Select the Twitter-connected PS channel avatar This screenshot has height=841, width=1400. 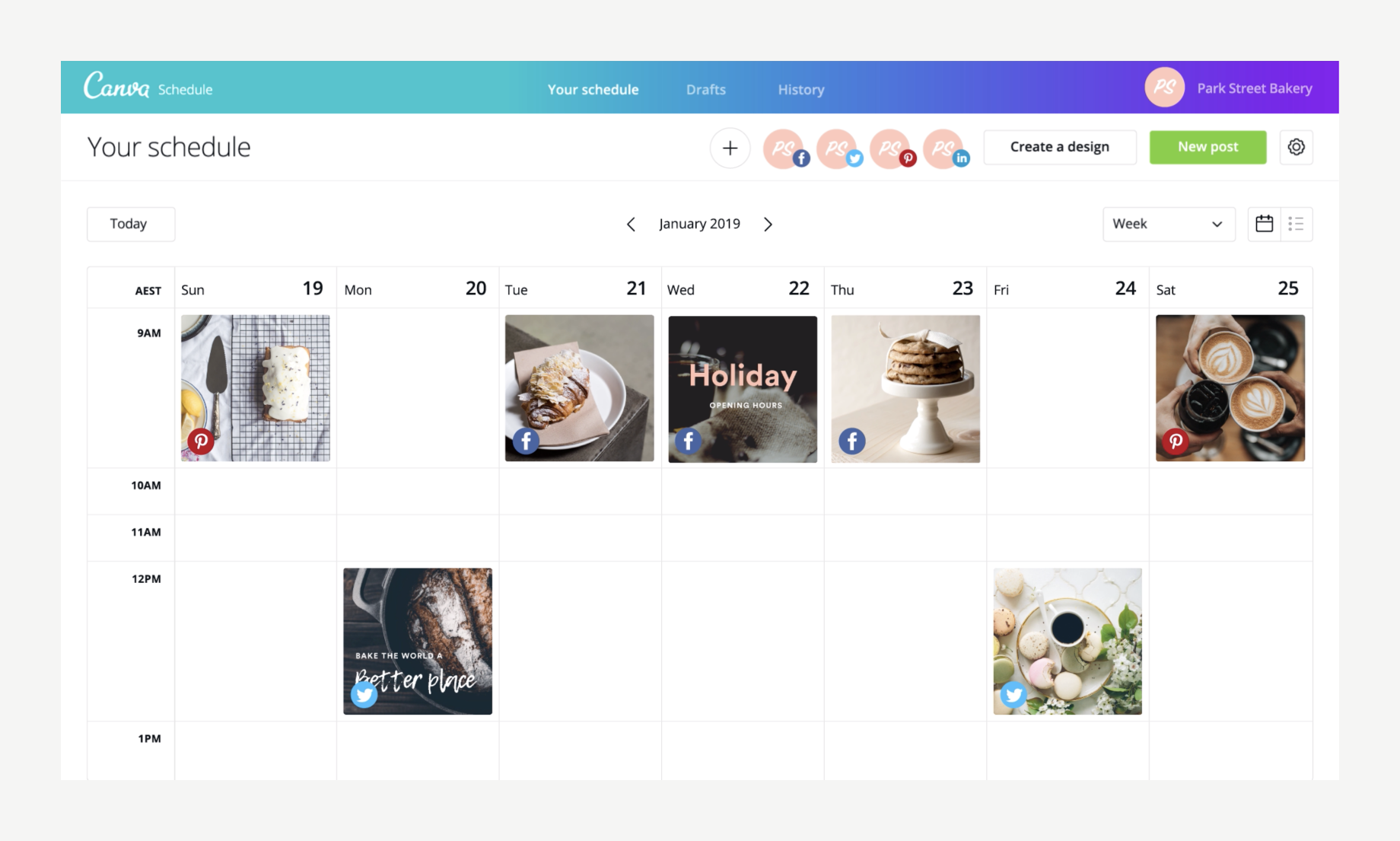(838, 149)
